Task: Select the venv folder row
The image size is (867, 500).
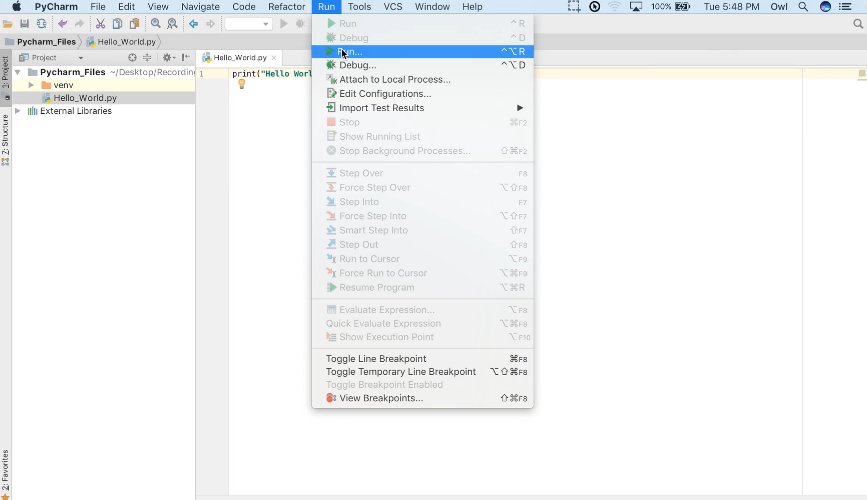Action: coord(103,85)
